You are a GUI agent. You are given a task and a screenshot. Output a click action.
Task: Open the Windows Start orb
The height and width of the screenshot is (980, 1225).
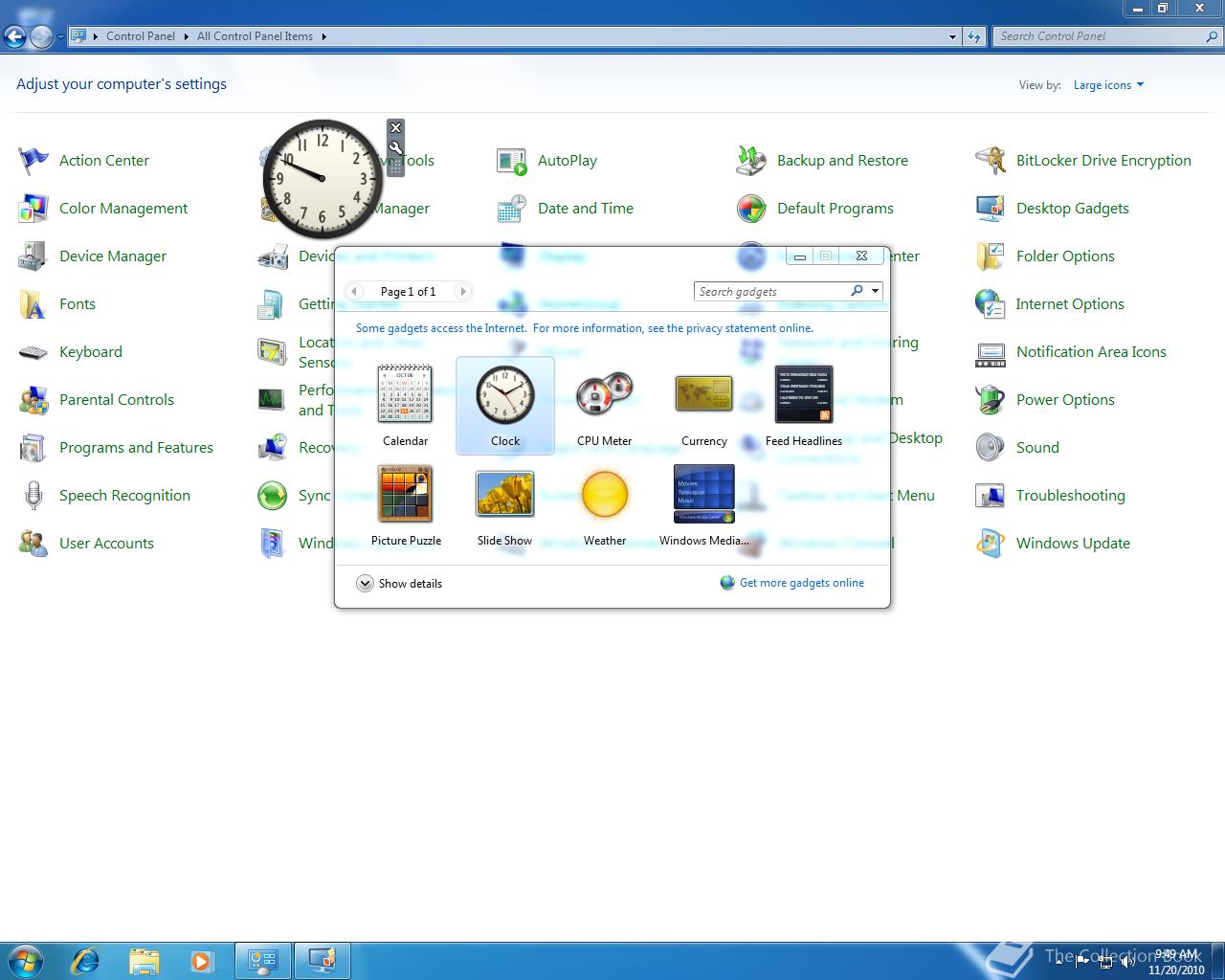[x=25, y=960]
